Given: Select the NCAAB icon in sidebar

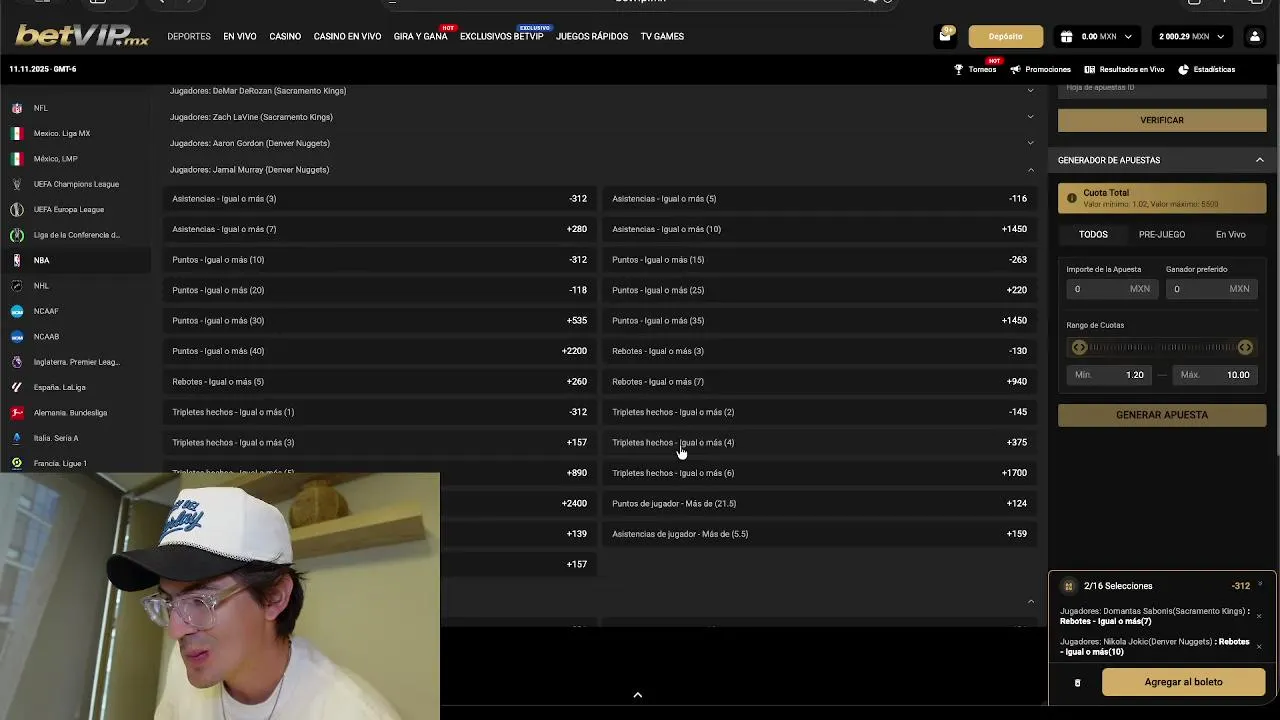Looking at the screenshot, I should [x=17, y=336].
